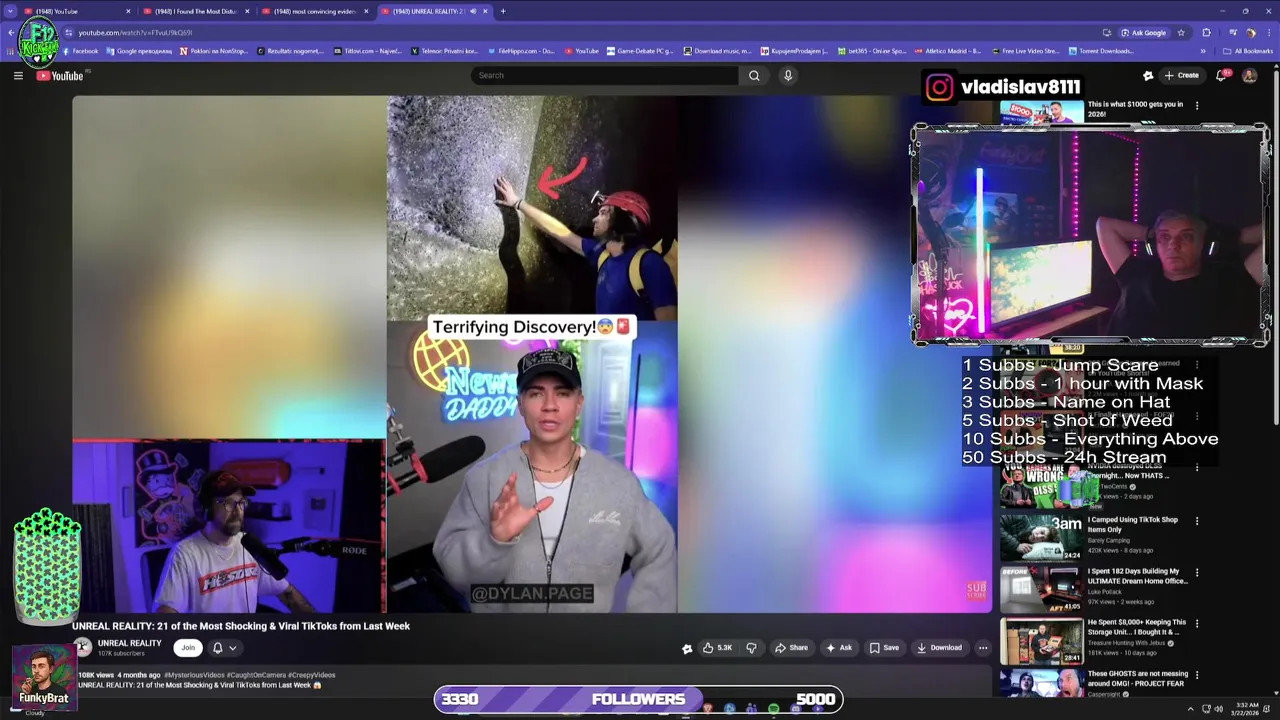Click the Join channel button

tap(187, 648)
